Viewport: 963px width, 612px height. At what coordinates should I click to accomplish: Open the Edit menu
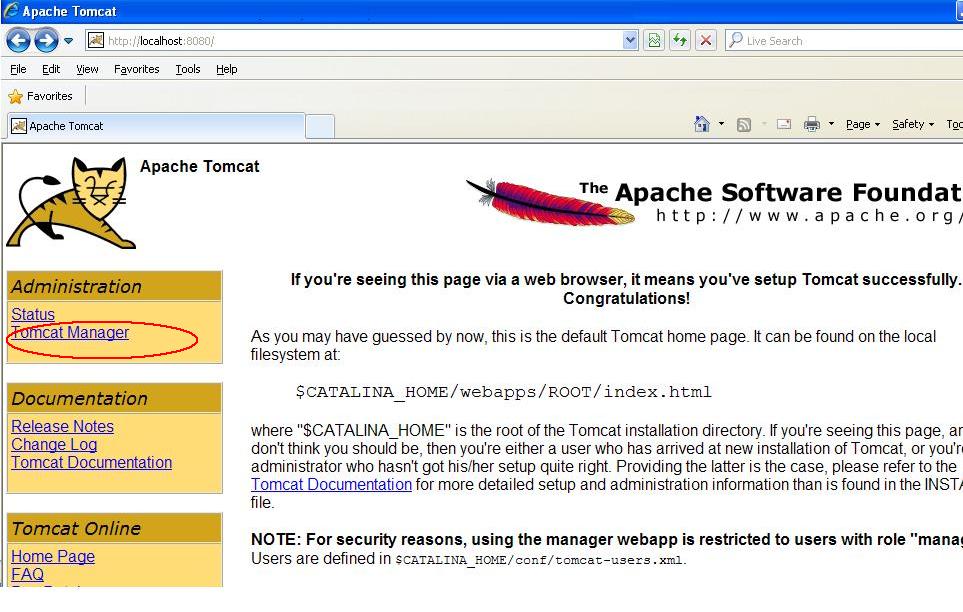coord(51,69)
